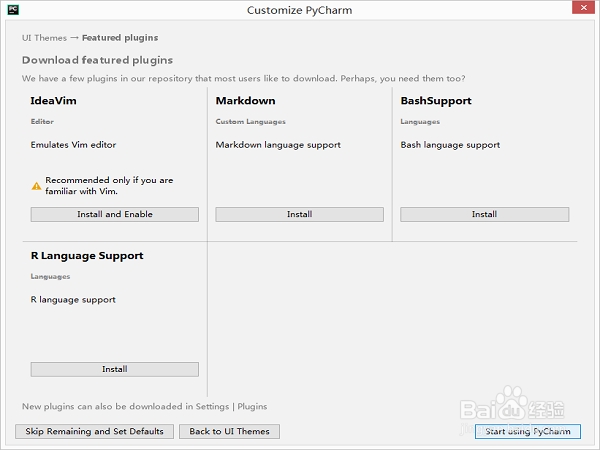Viewport: 600px width, 450px height.
Task: Click the 'Bash language support' description
Action: (450, 145)
